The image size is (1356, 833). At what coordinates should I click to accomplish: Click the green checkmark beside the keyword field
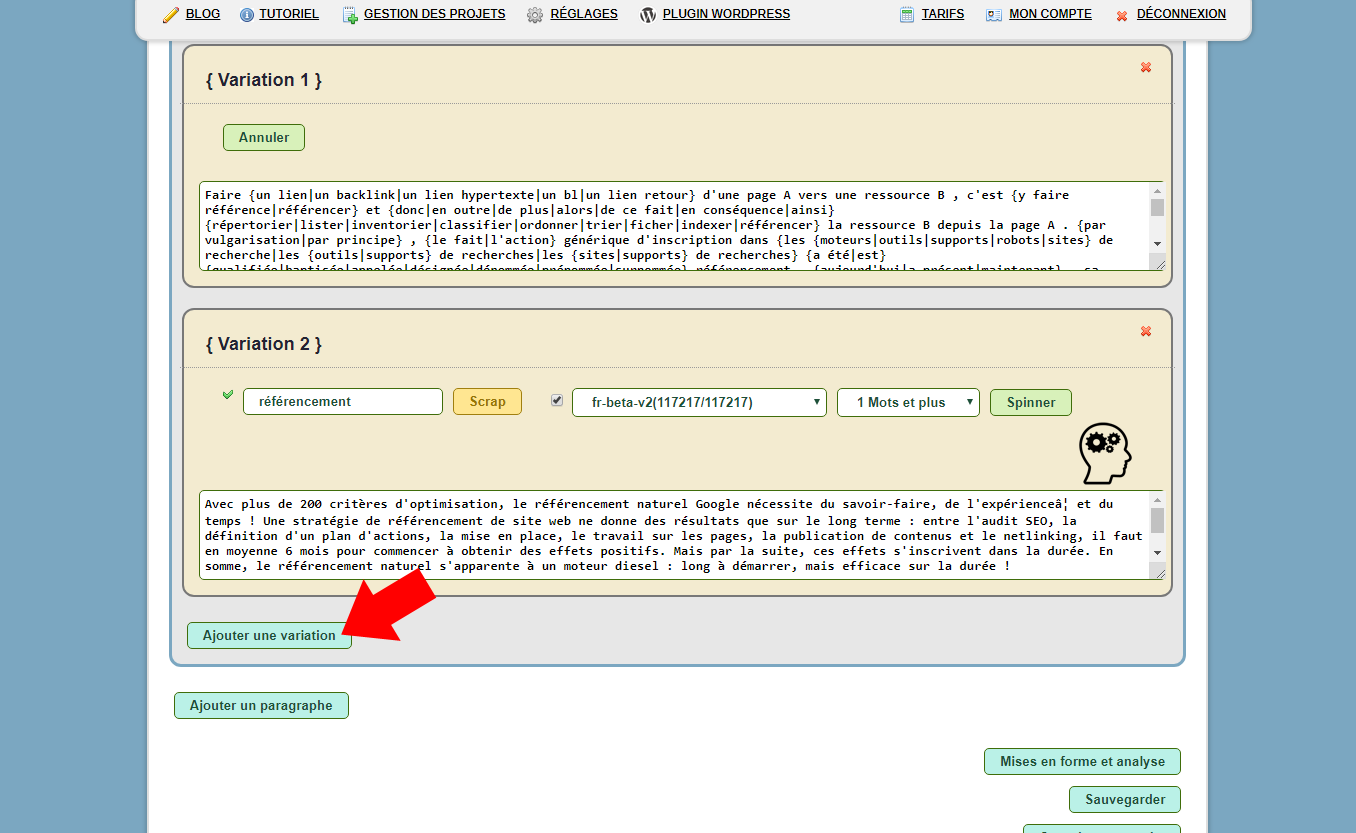pyautogui.click(x=228, y=395)
